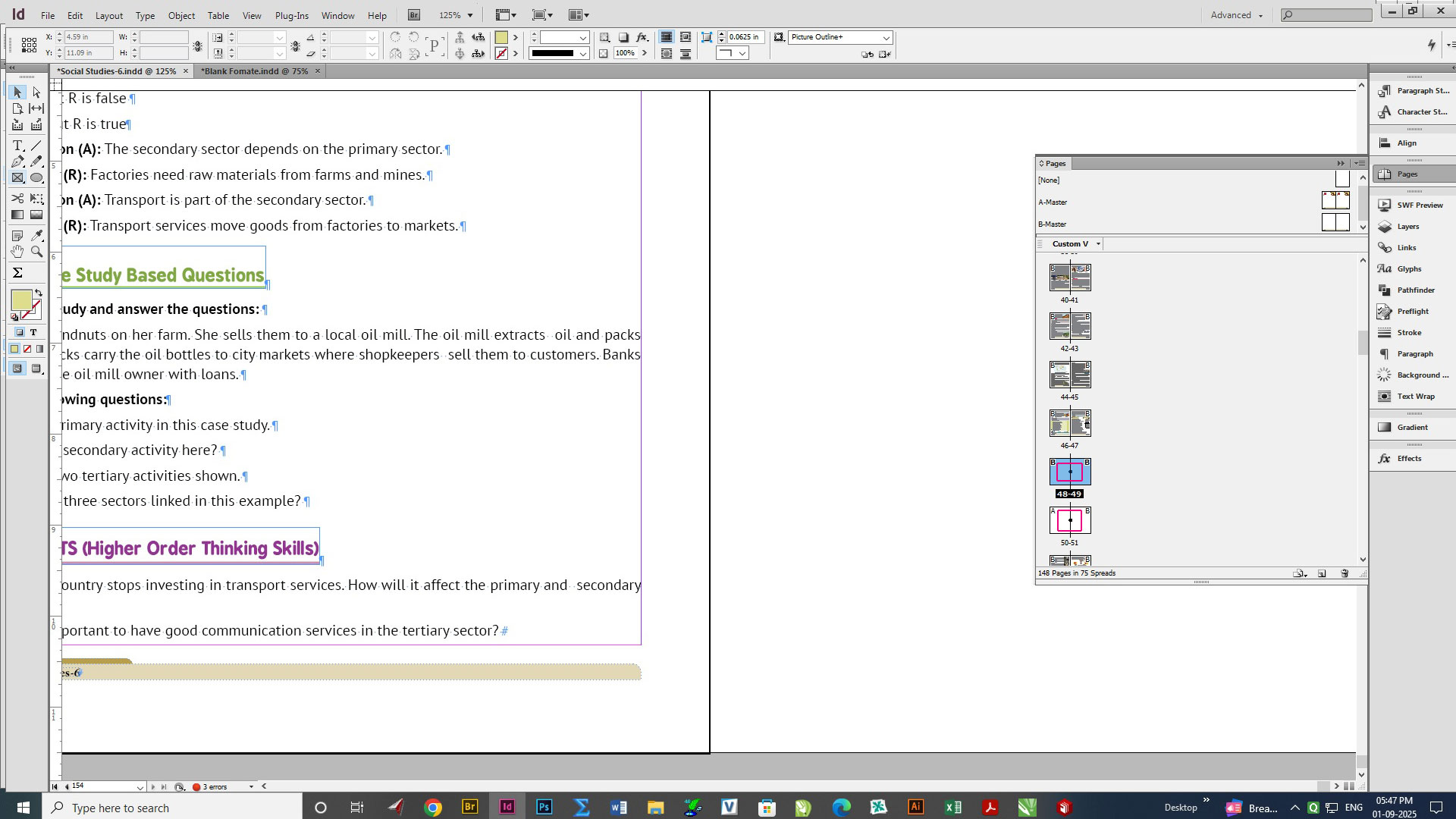
Task: Select the Direct Selection tool
Action: click(x=36, y=92)
